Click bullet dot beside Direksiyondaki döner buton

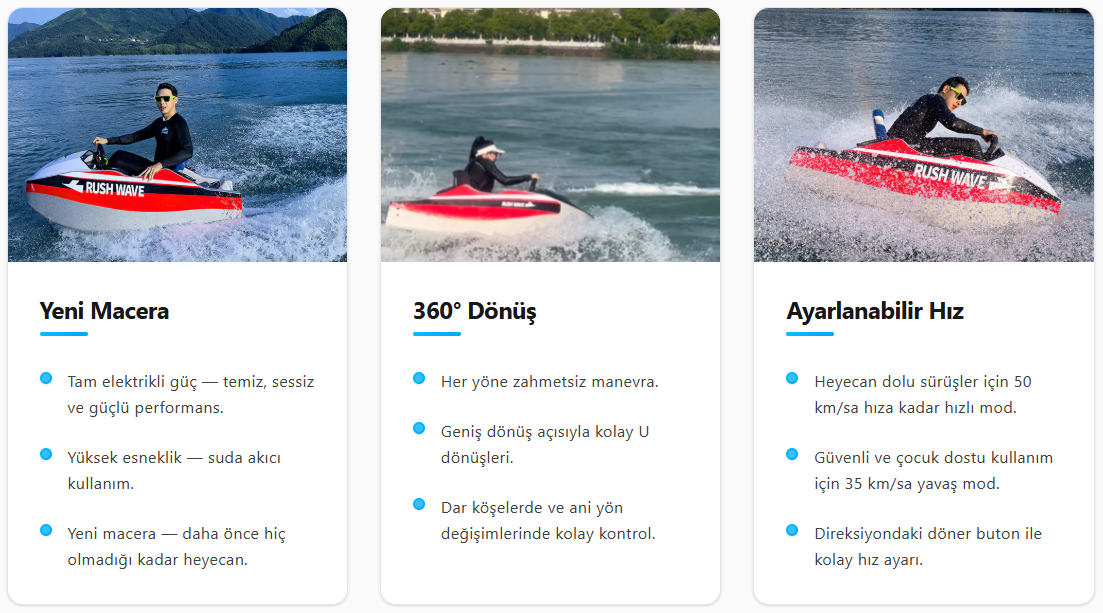point(792,530)
